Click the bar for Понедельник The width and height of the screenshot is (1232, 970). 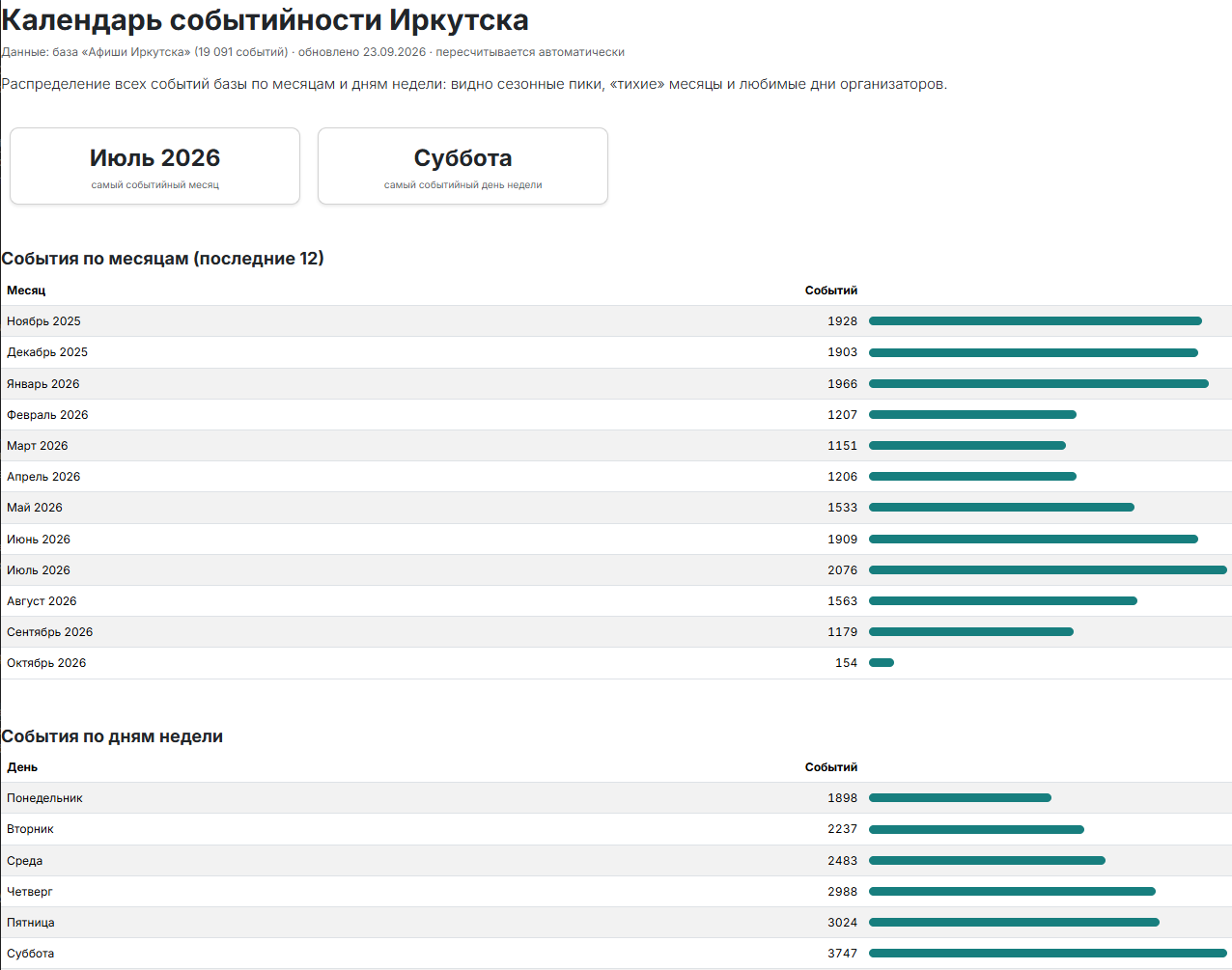(x=960, y=798)
